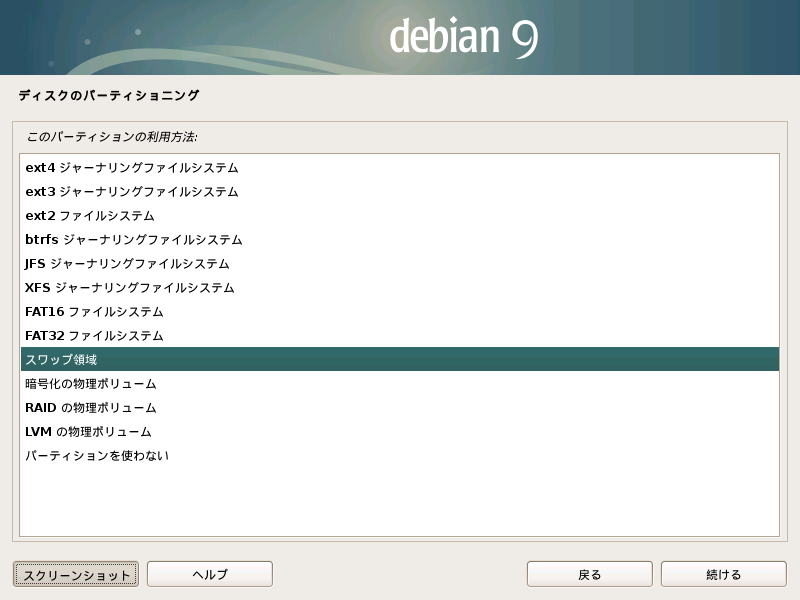Image resolution: width=800 pixels, height=600 pixels.
Task: Go back using the 戻る button
Action: coord(590,574)
